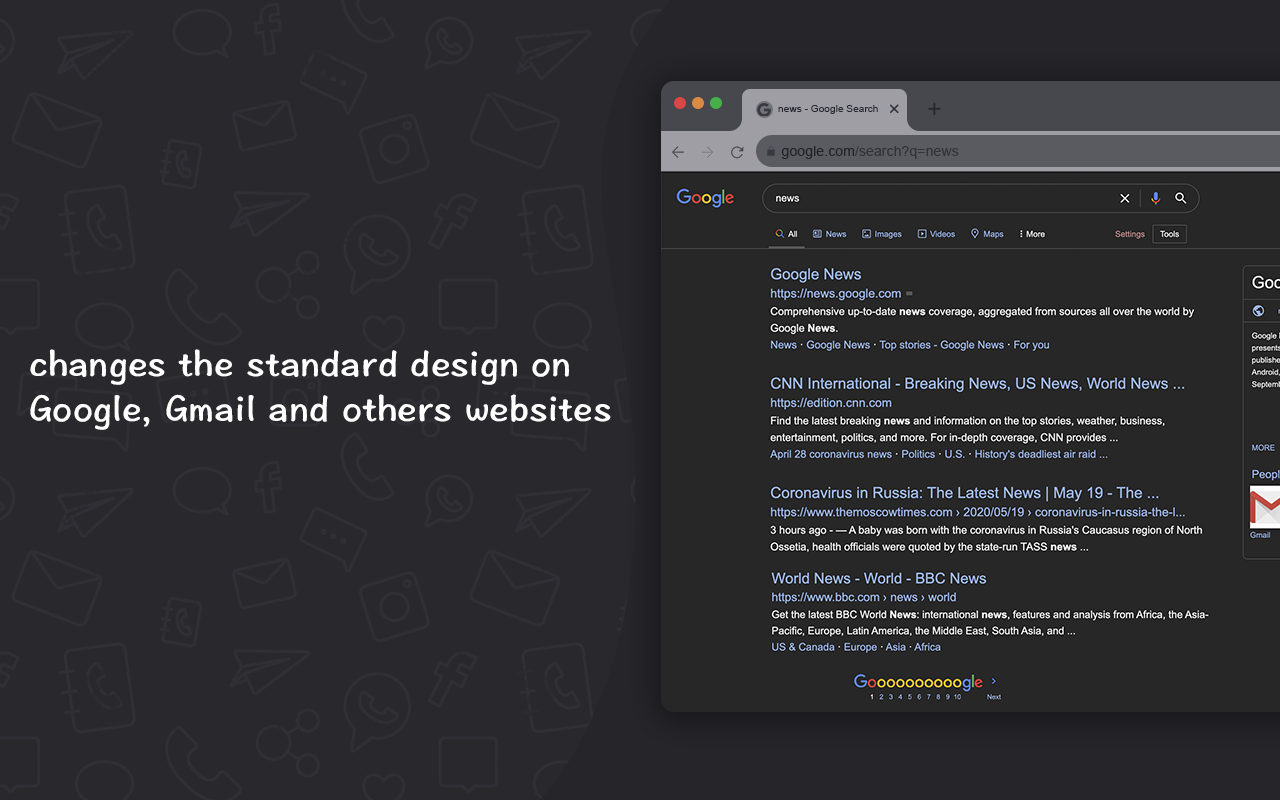Viewport: 1280px width, 800px height.
Task: Click the globe icon in the side panel
Action: coord(1258,311)
